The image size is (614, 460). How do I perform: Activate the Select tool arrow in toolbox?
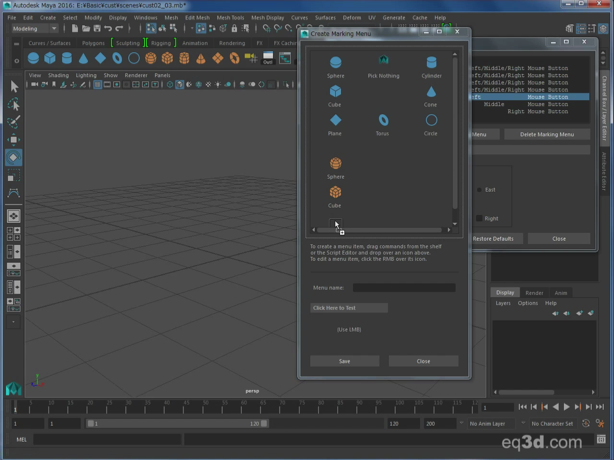point(14,87)
